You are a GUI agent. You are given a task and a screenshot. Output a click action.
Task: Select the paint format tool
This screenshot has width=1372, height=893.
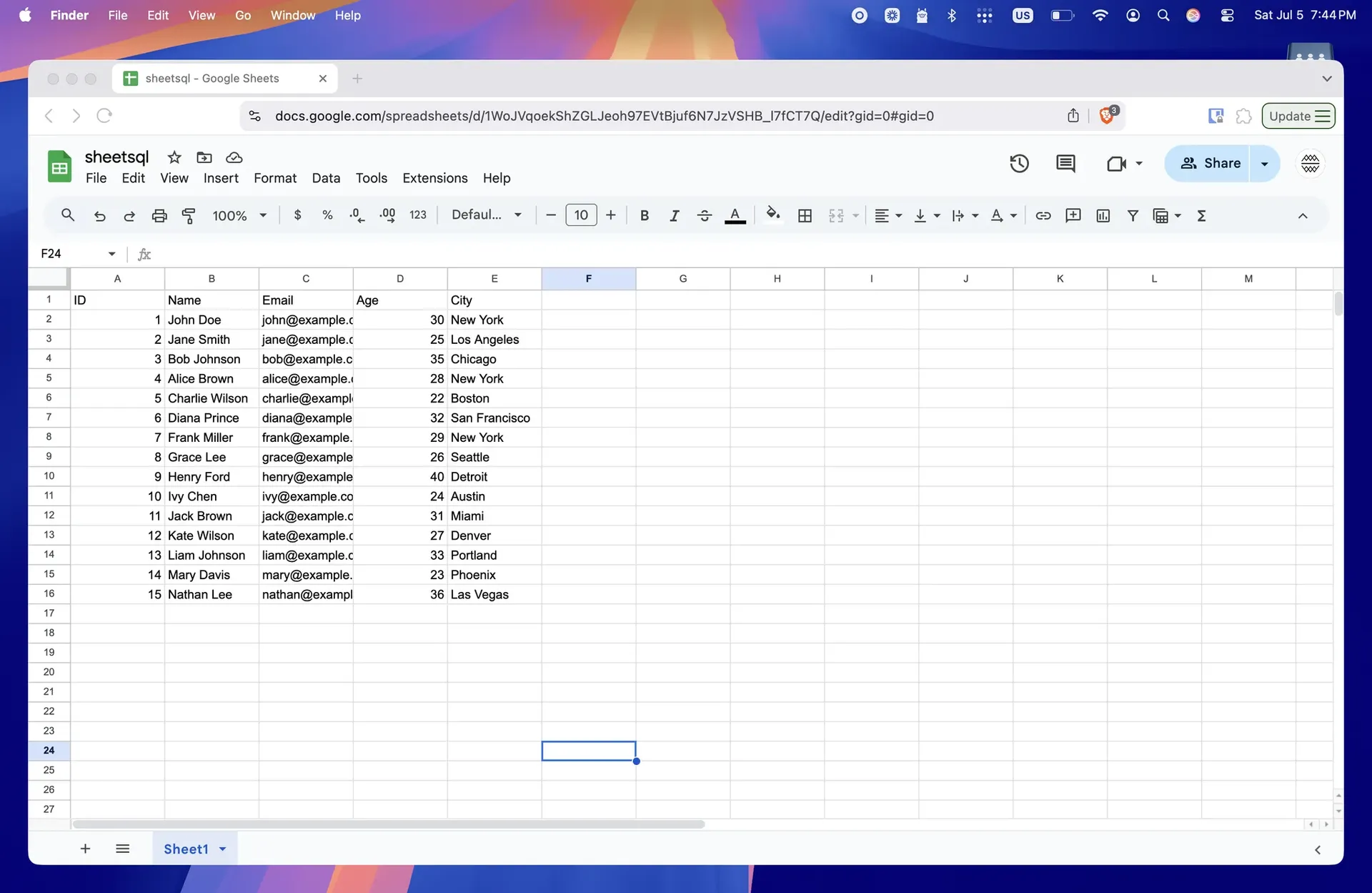[x=189, y=215]
